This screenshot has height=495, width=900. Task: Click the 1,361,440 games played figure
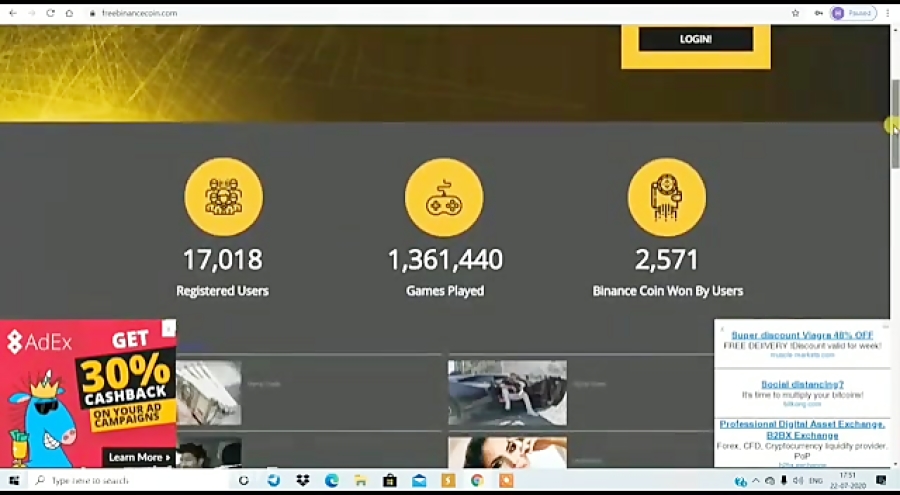[x=445, y=260]
